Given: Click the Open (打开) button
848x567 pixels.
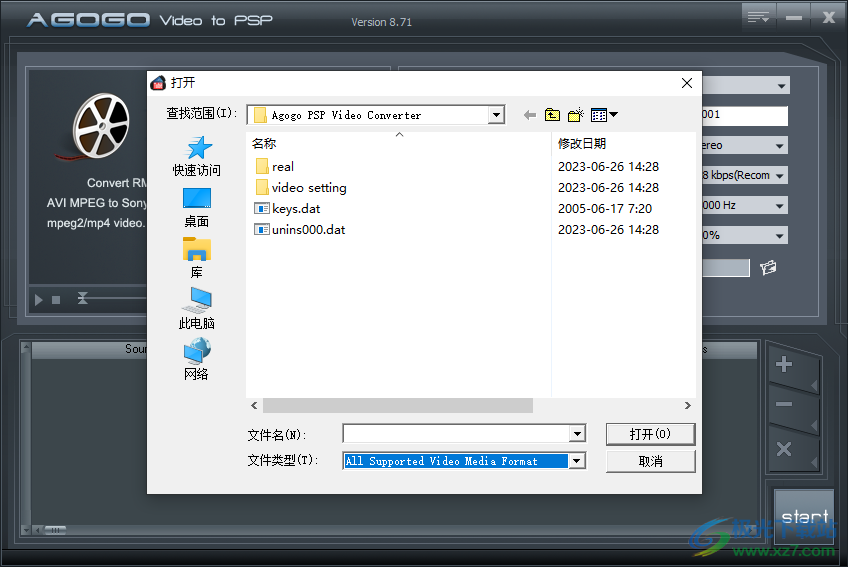Looking at the screenshot, I should (651, 434).
